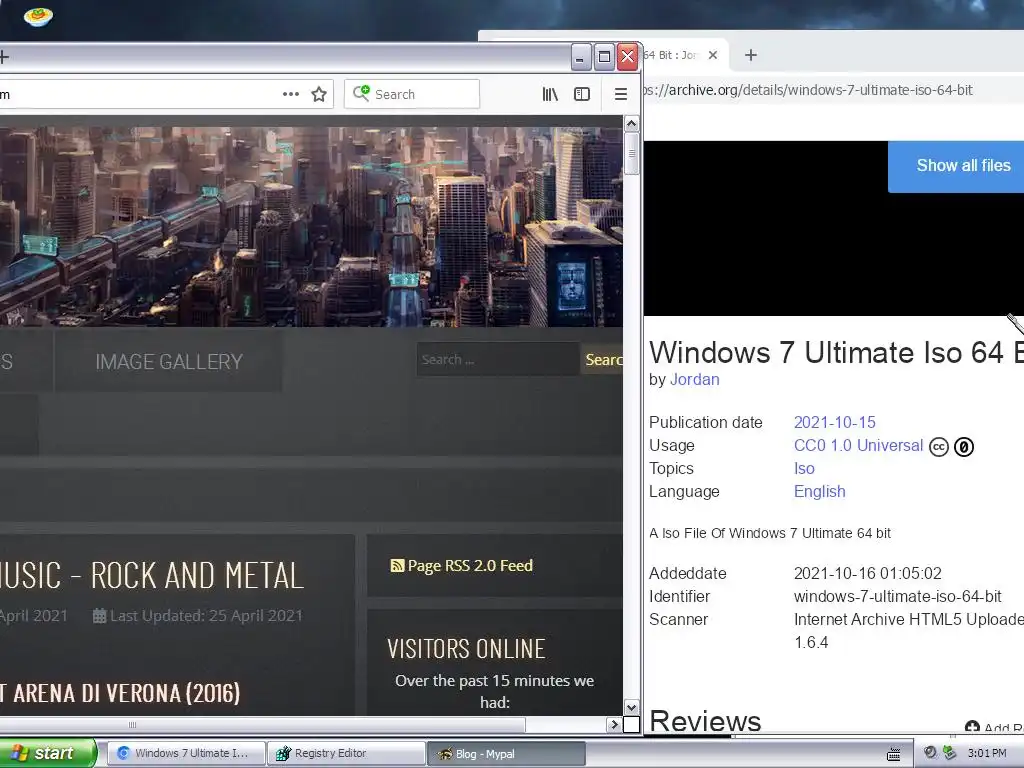This screenshot has width=1024, height=768.
Task: Click the on-screen keyboard tray icon
Action: 893,754
